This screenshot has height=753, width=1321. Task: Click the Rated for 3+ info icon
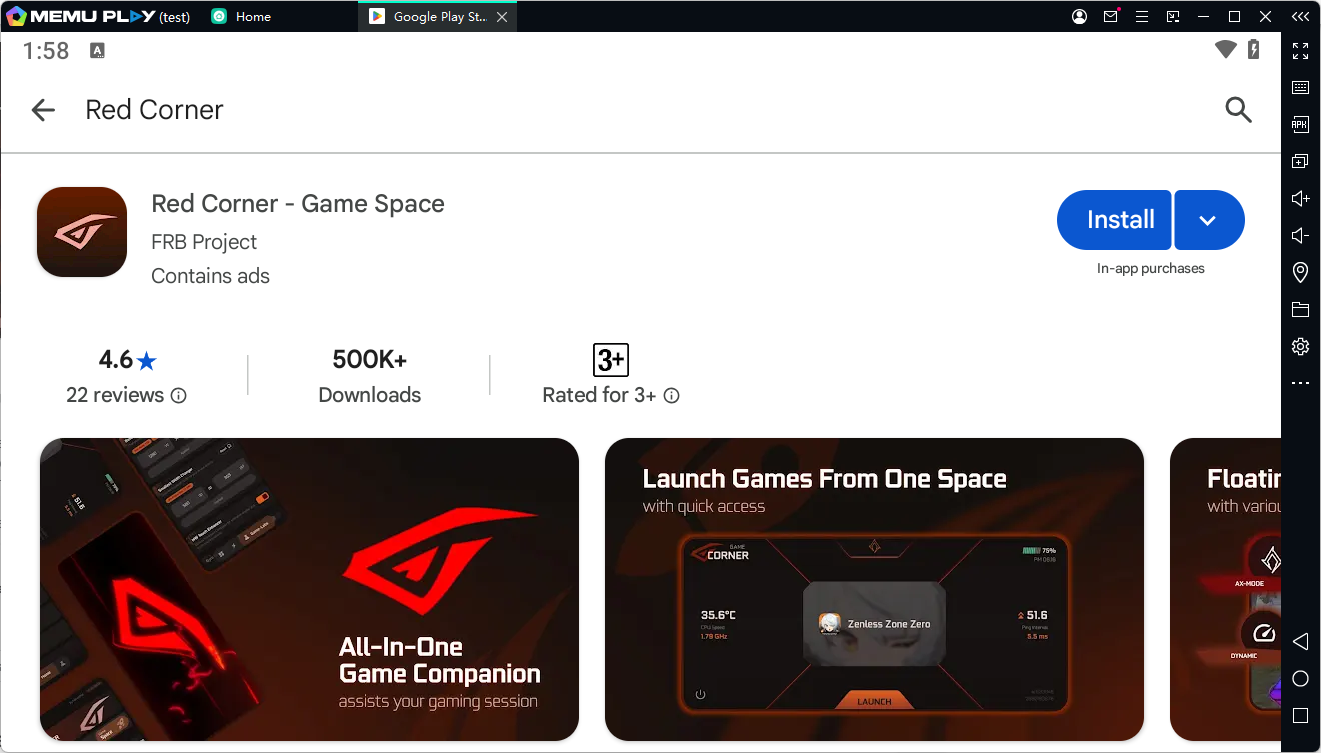[672, 396]
